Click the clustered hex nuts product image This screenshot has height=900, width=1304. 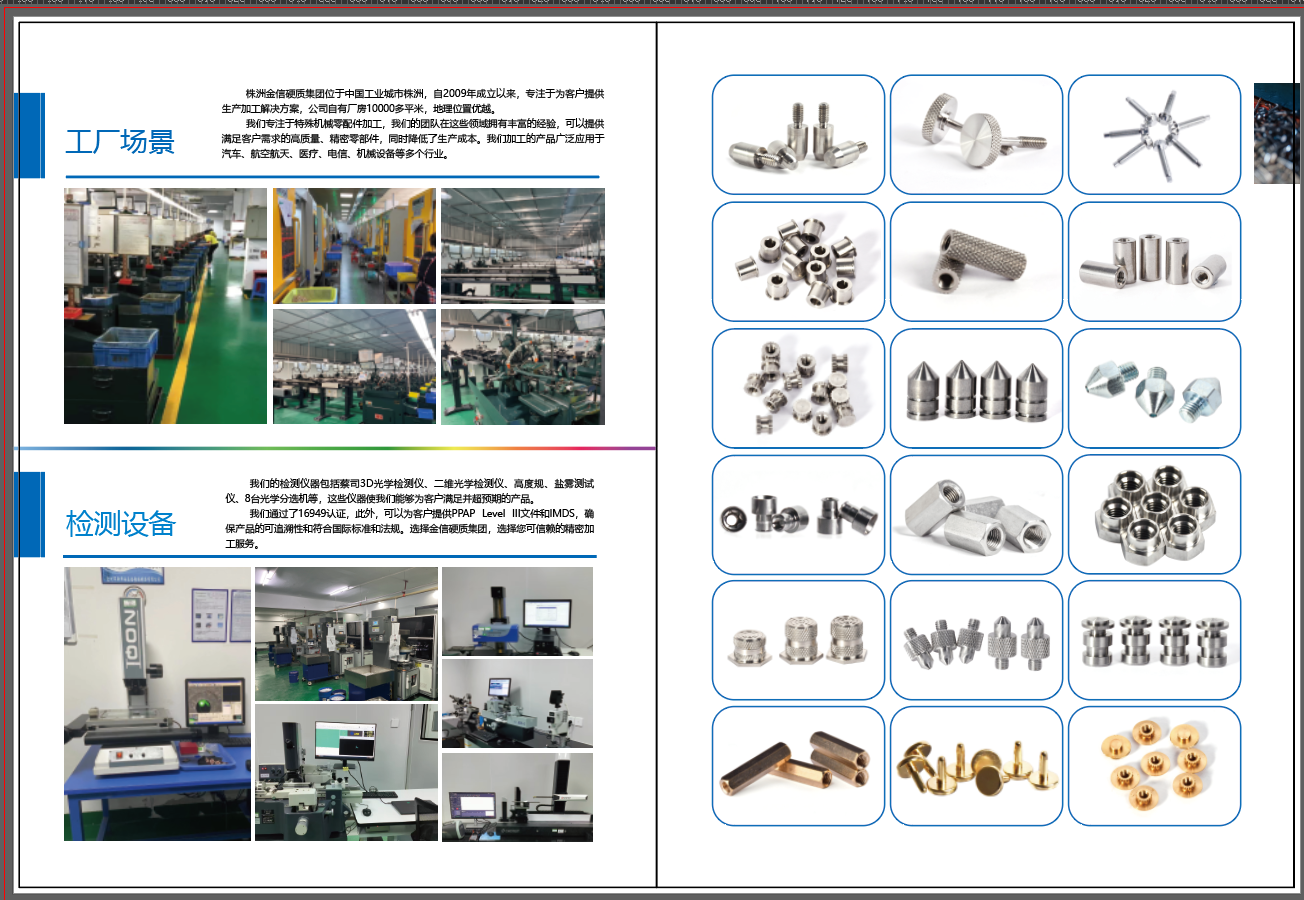coord(1154,514)
